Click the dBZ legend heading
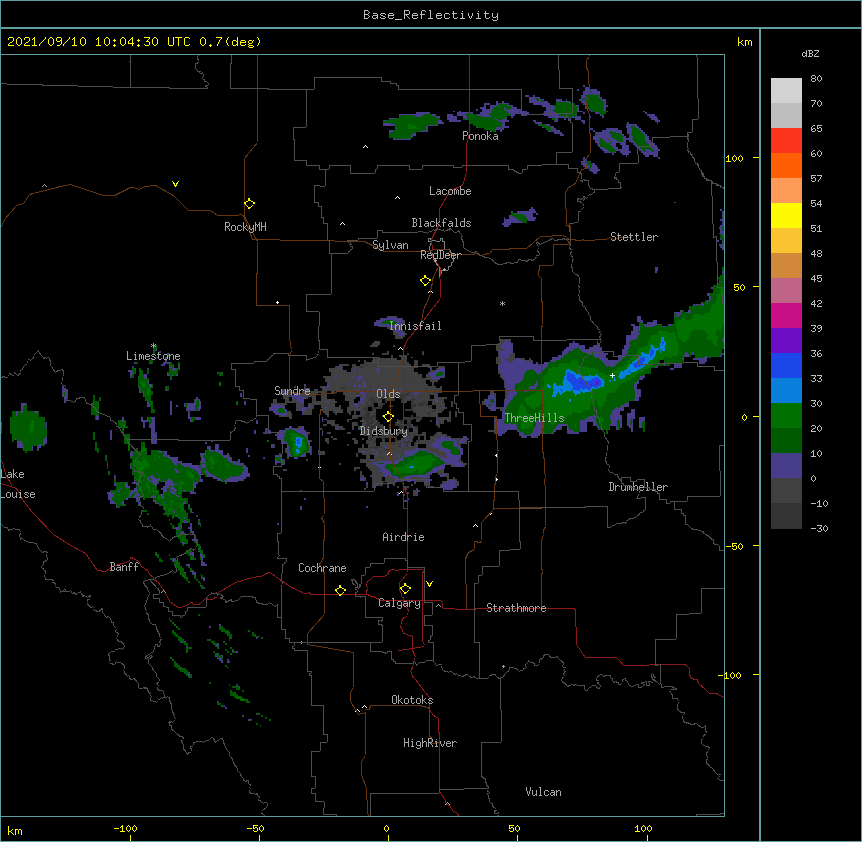The height and width of the screenshot is (842, 862). click(810, 53)
